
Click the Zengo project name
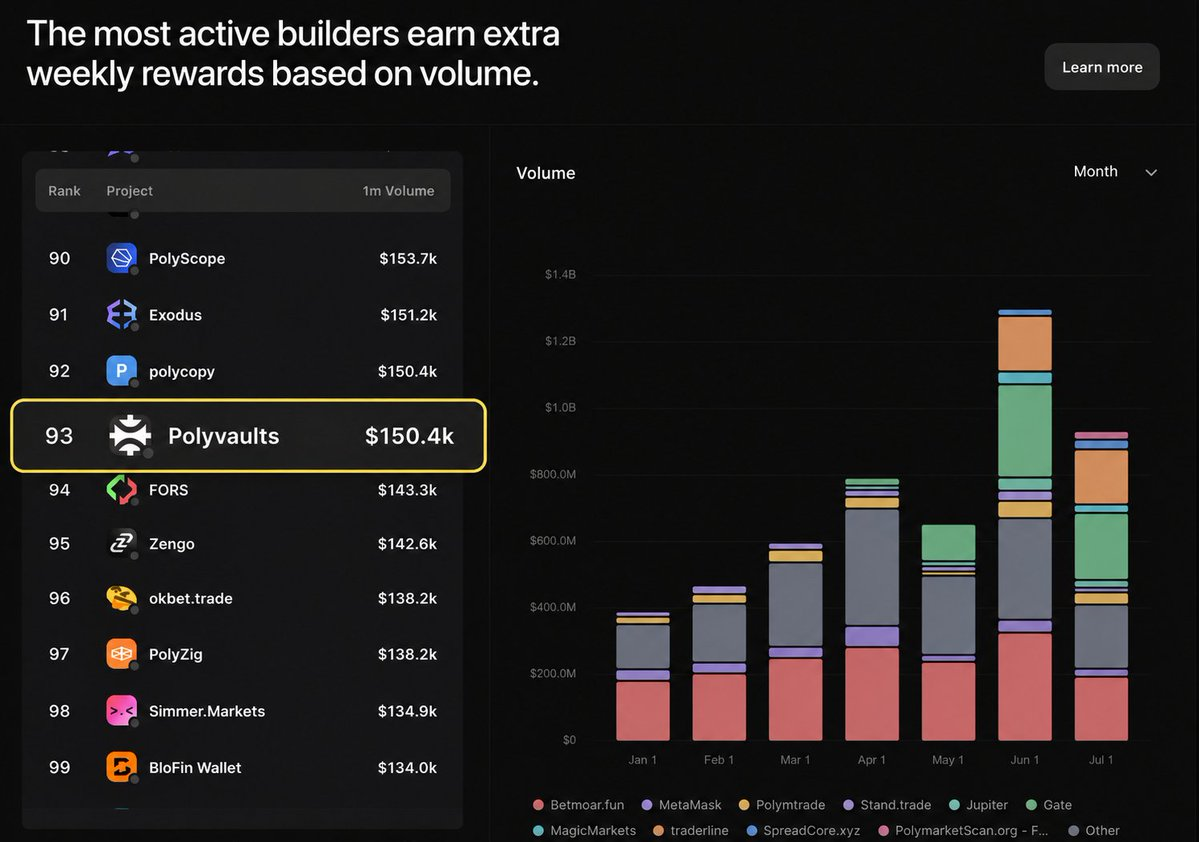click(x=171, y=544)
